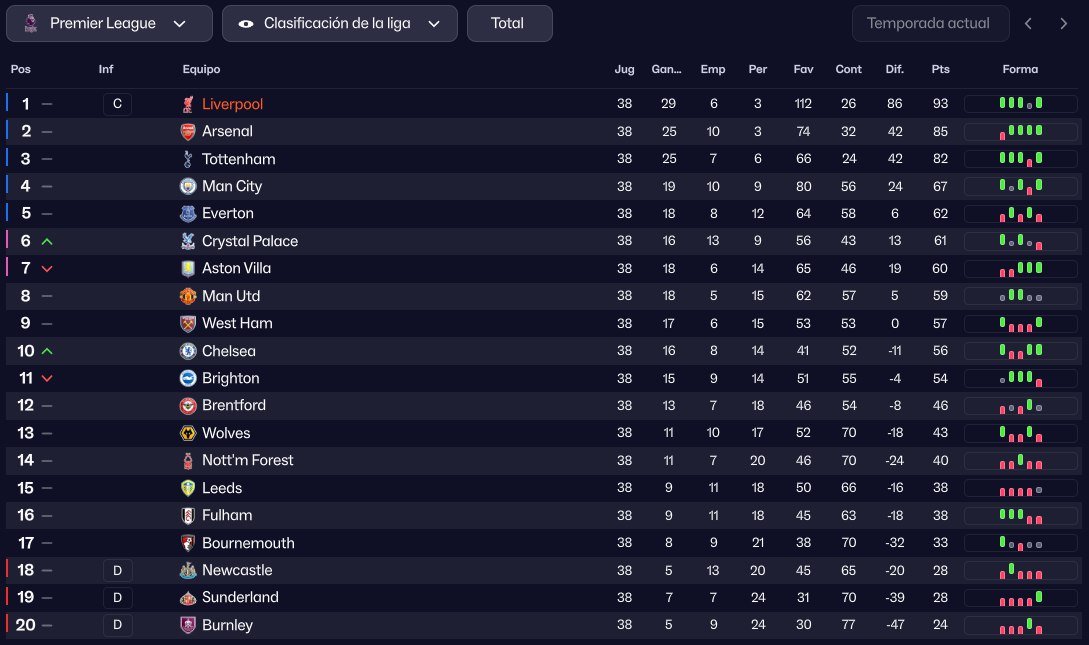Open the Everton team link

click(x=228, y=213)
